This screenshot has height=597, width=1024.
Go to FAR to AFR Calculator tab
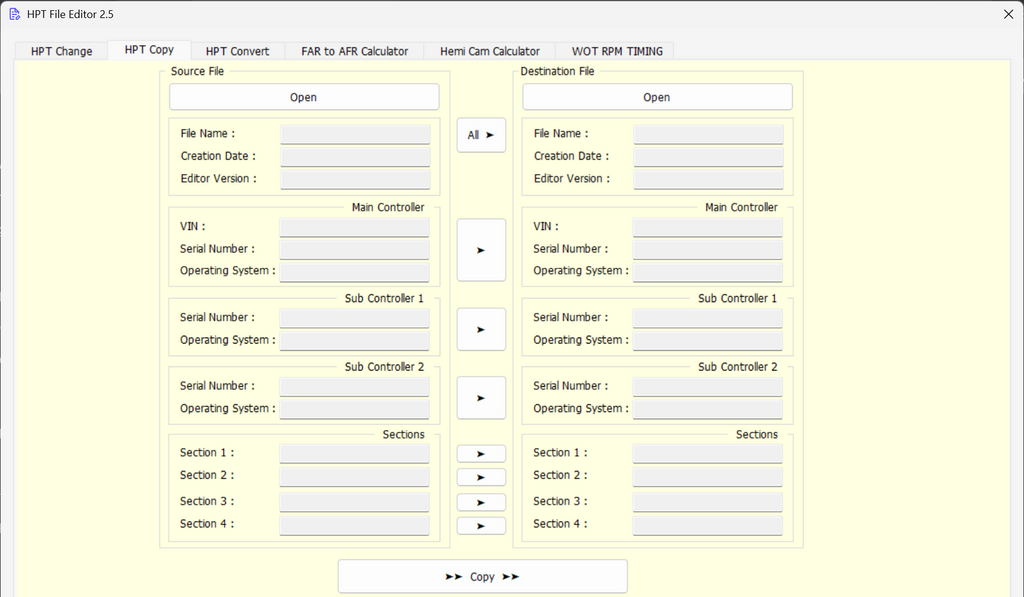(x=355, y=51)
